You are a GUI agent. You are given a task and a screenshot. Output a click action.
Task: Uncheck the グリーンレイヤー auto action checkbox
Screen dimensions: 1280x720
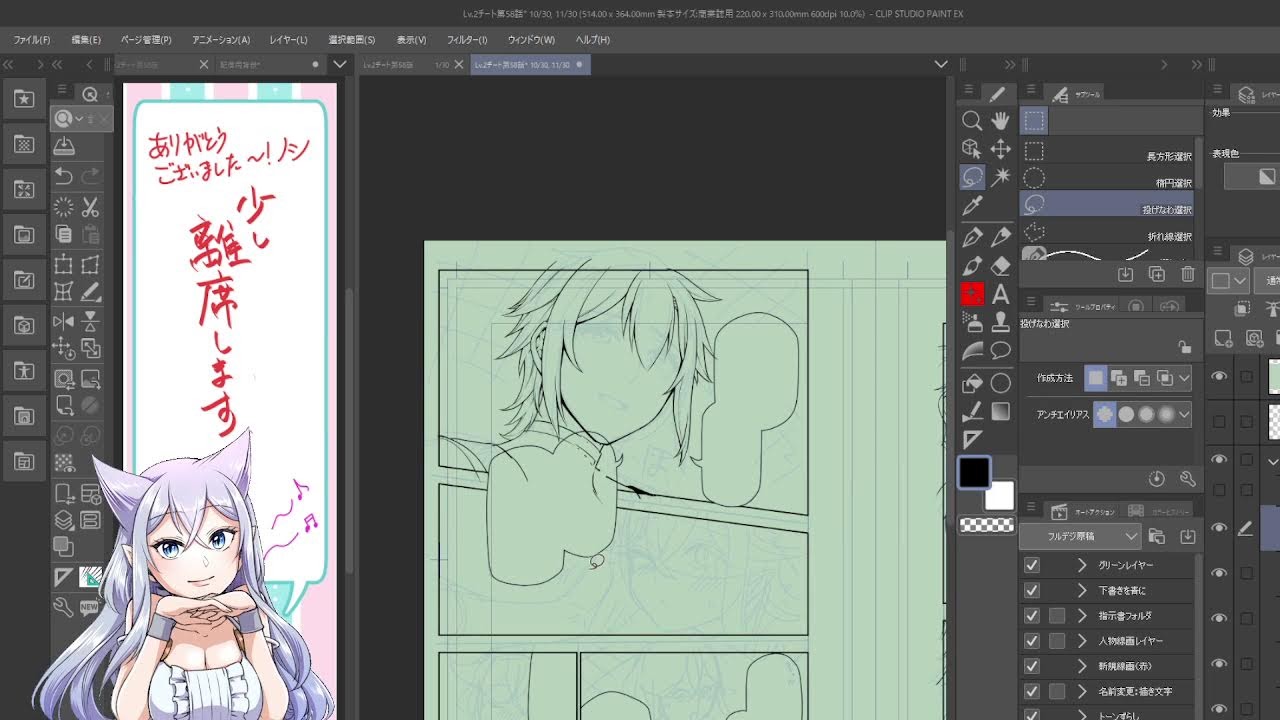(x=1032, y=565)
